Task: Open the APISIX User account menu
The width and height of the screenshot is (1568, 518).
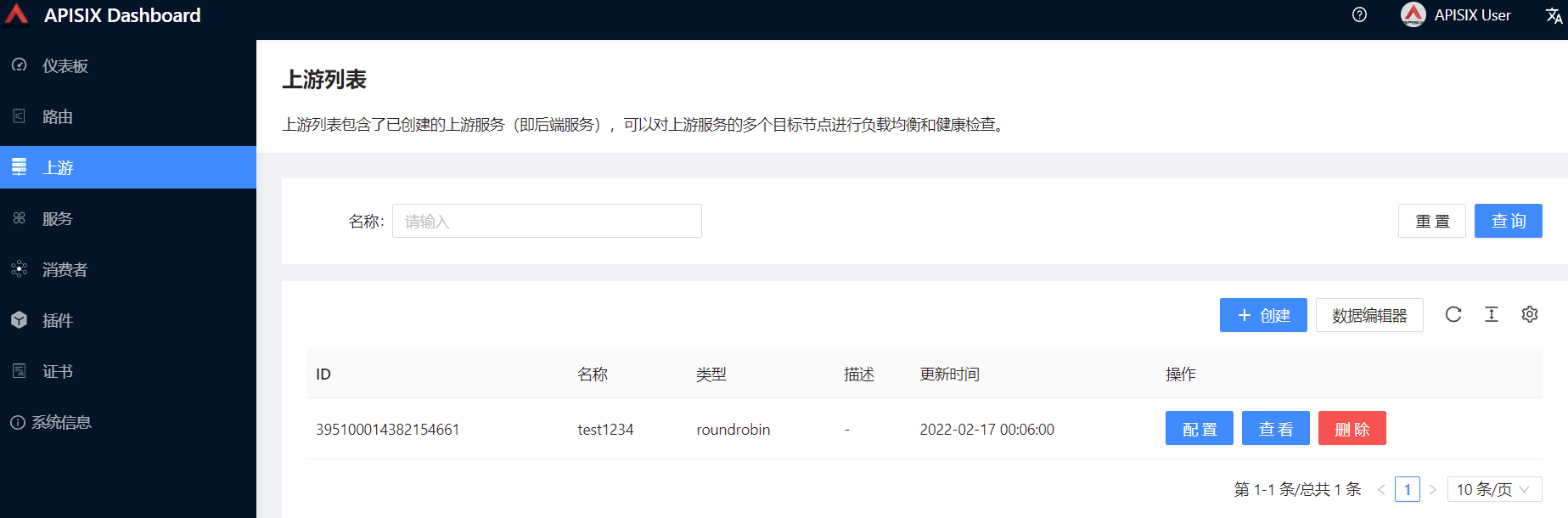Action: tap(1457, 15)
